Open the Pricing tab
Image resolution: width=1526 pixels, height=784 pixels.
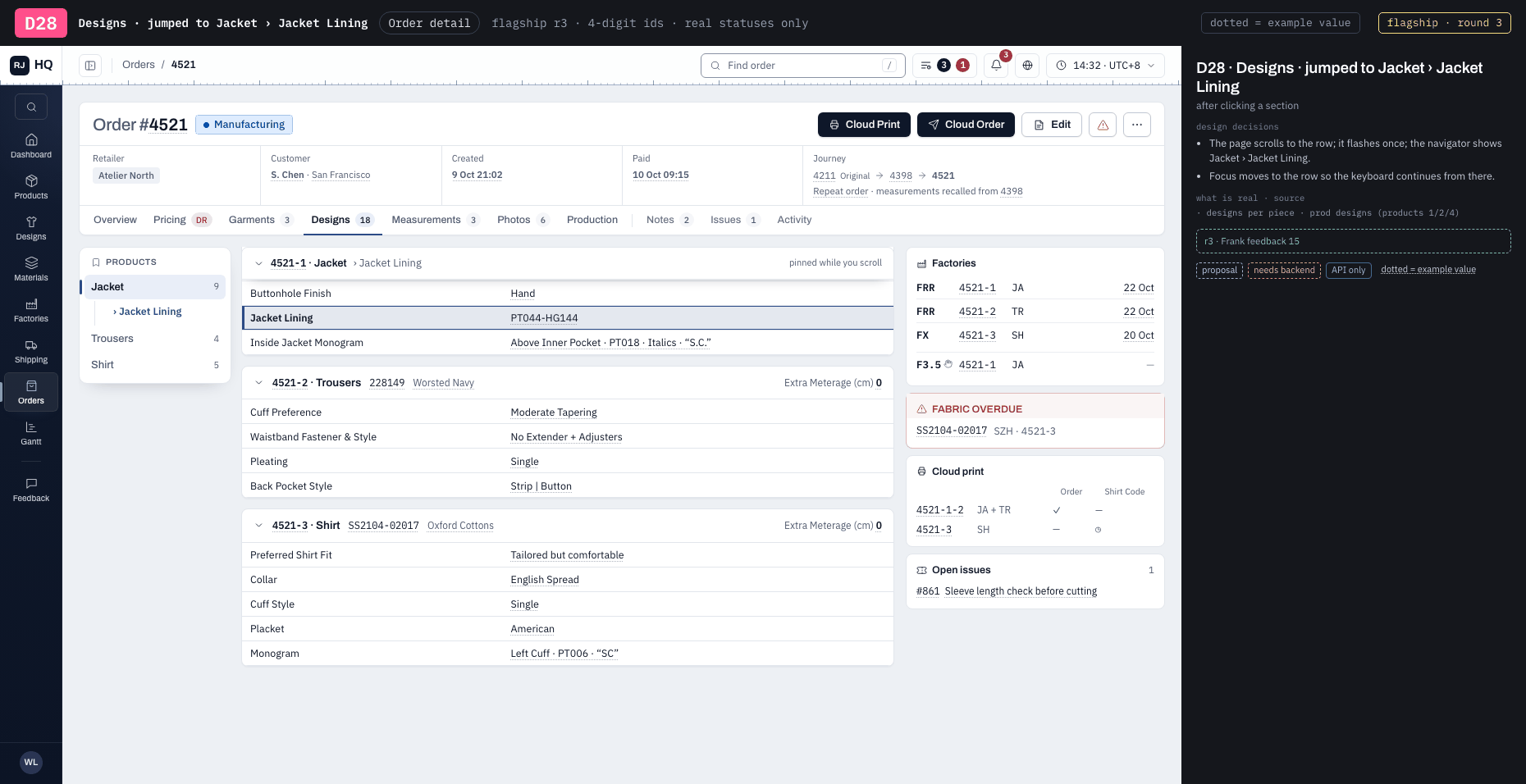[182, 220]
